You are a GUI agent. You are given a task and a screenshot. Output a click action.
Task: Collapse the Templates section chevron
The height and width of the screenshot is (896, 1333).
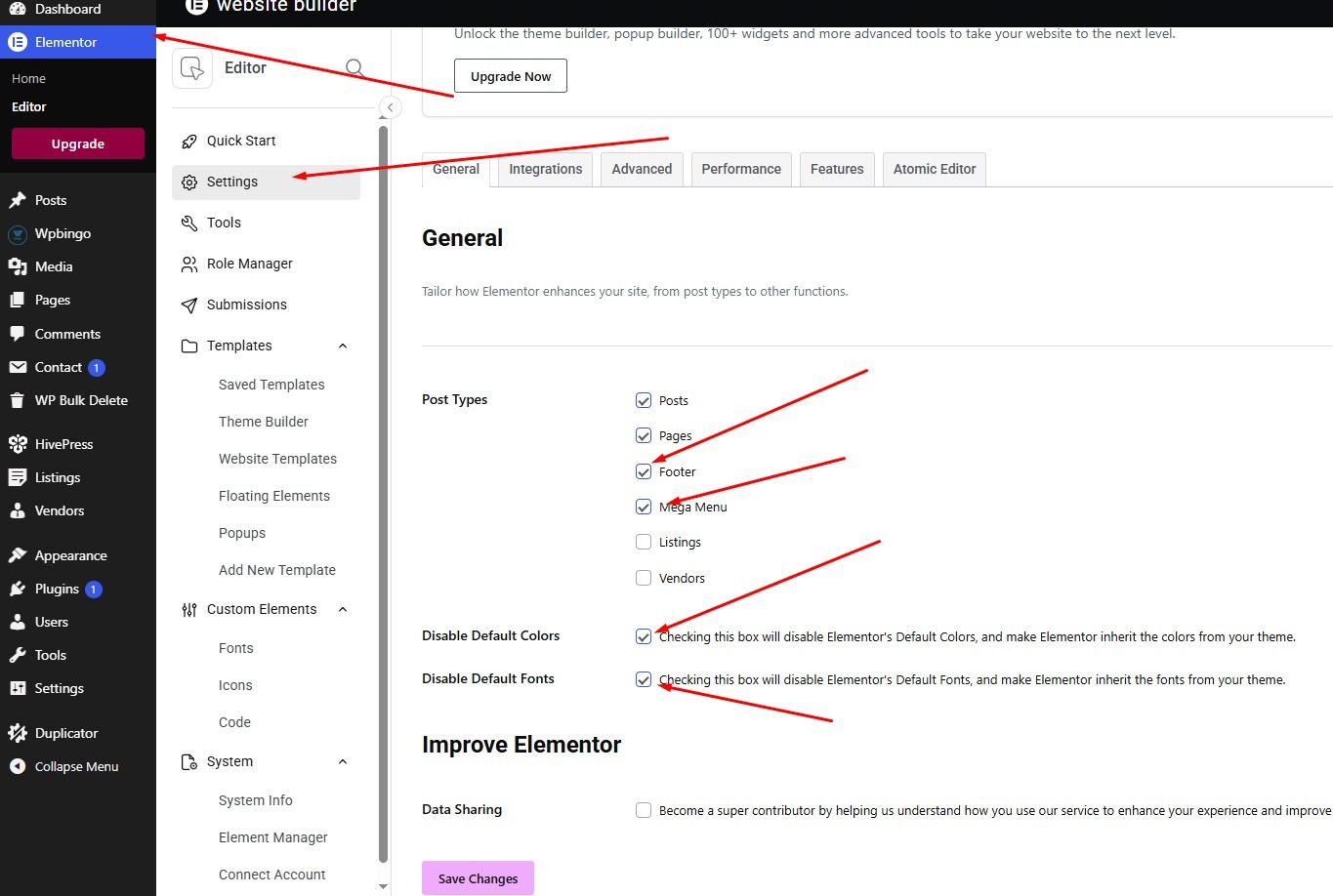point(343,346)
